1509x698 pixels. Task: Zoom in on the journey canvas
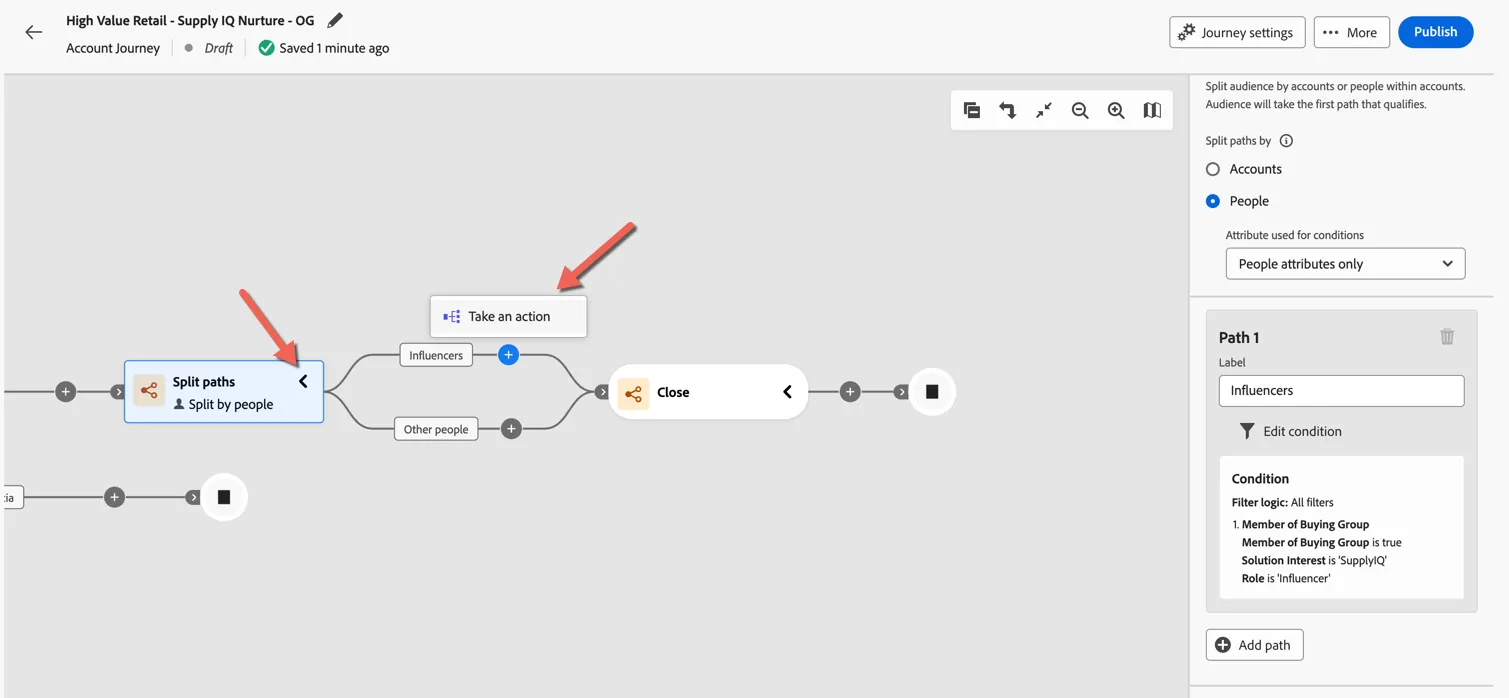1116,110
